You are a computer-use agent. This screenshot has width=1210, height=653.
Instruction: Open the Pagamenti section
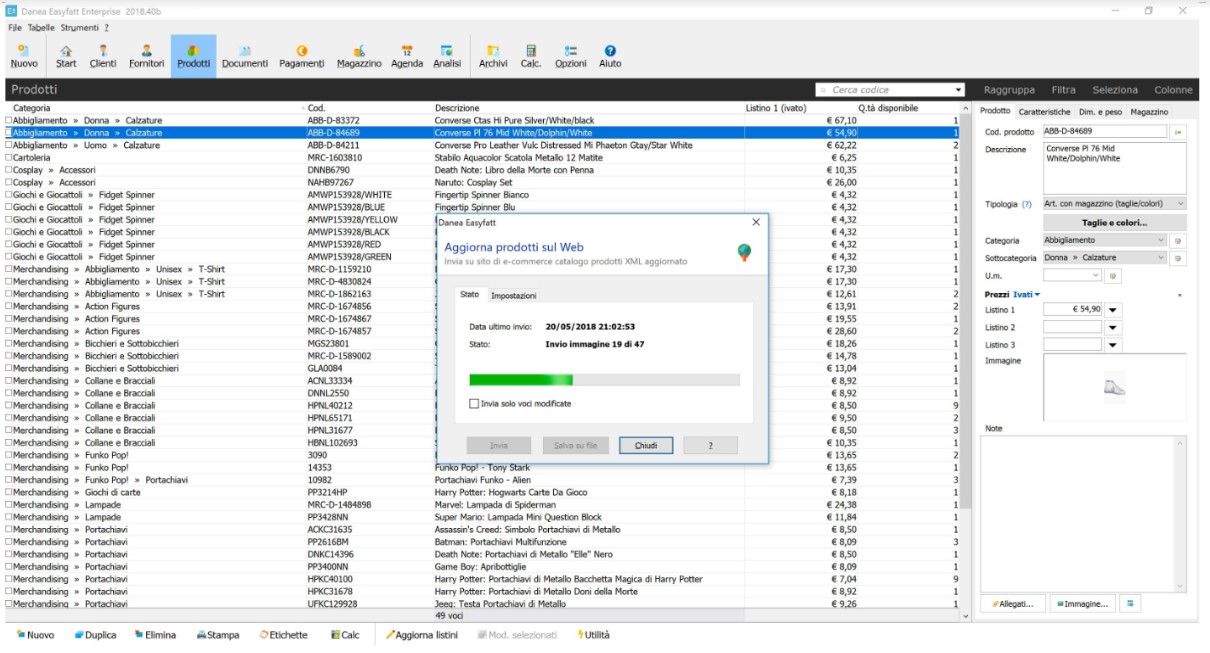click(x=301, y=56)
